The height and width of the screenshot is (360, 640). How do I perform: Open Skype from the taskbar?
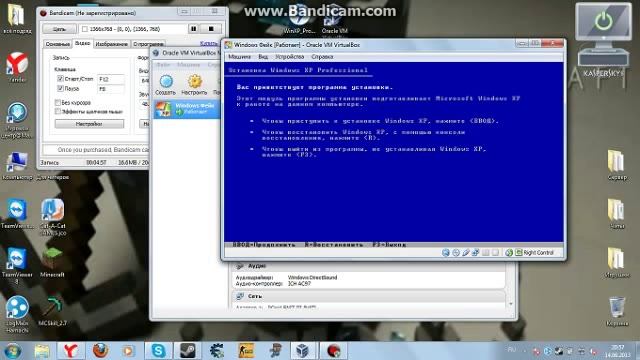(158, 351)
